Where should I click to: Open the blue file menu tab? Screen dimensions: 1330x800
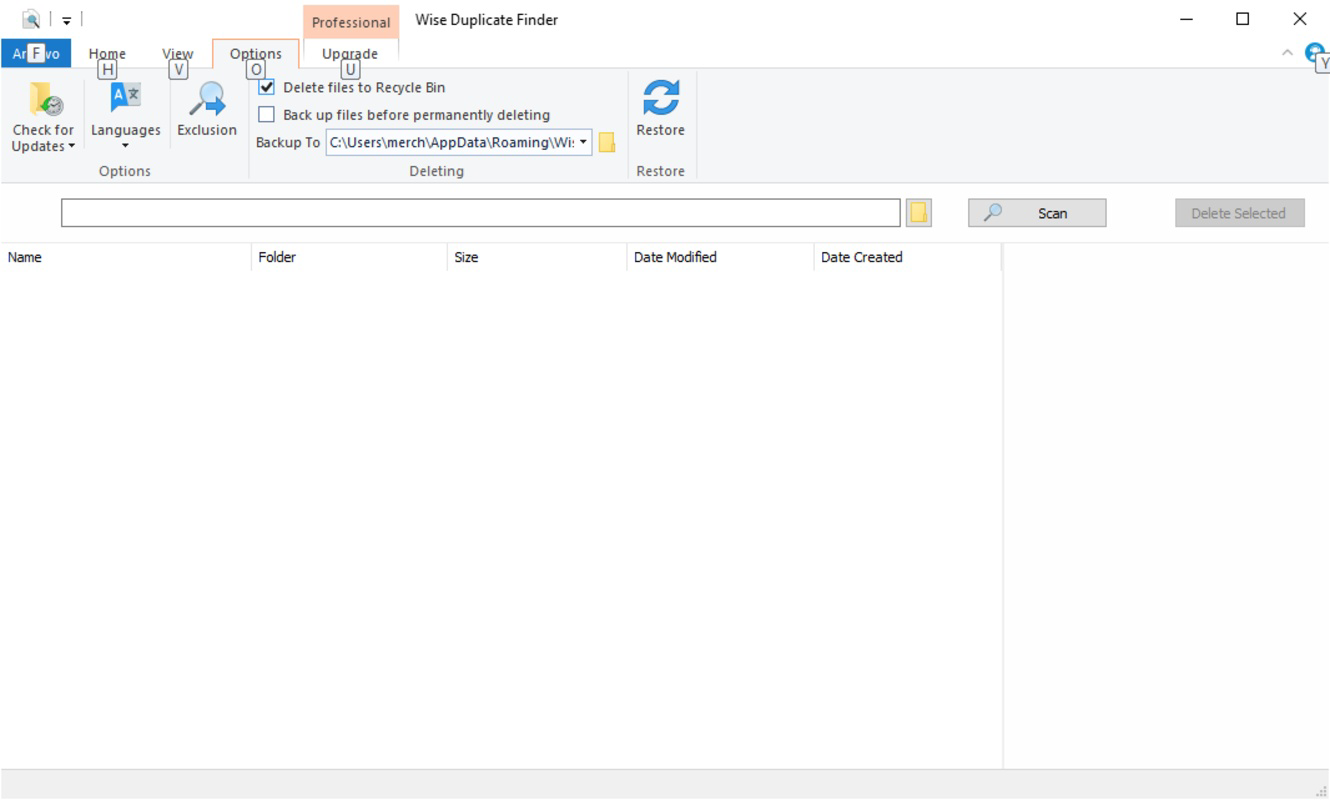(x=36, y=54)
